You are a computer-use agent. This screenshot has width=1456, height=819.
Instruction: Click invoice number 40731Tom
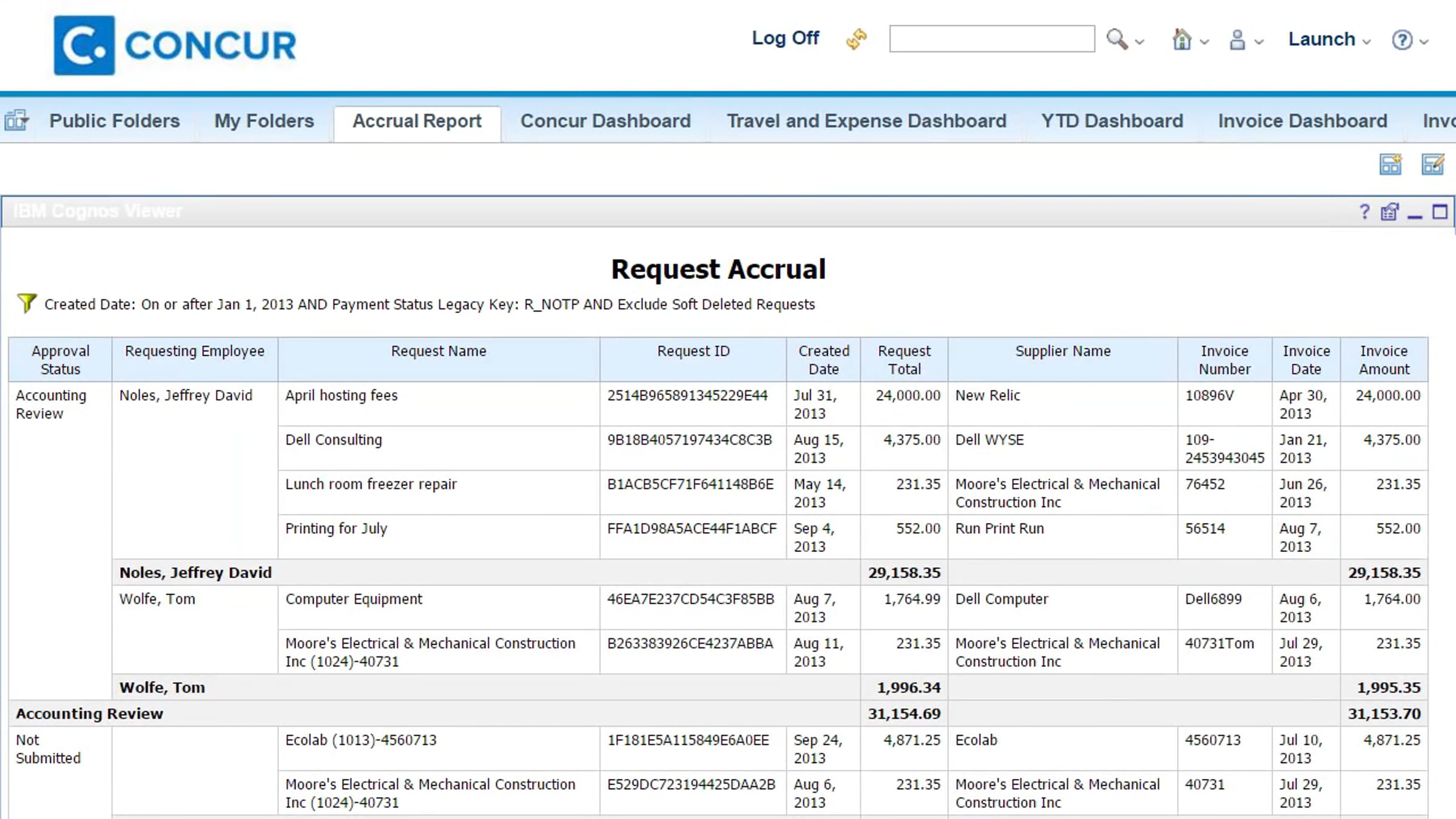[x=1219, y=643]
